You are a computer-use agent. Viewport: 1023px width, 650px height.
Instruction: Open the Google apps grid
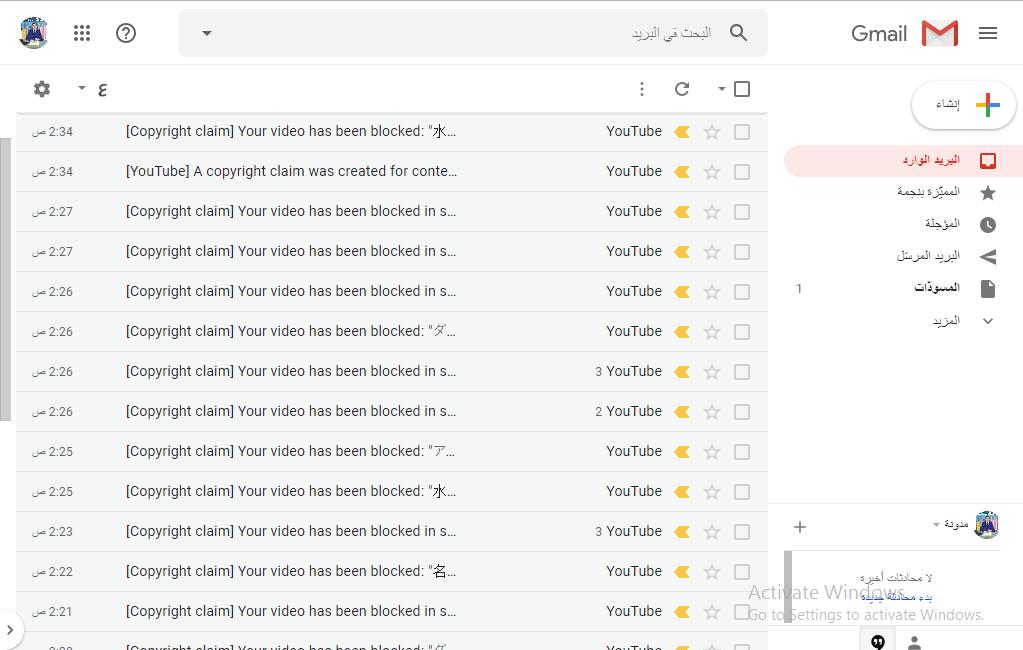pos(82,33)
